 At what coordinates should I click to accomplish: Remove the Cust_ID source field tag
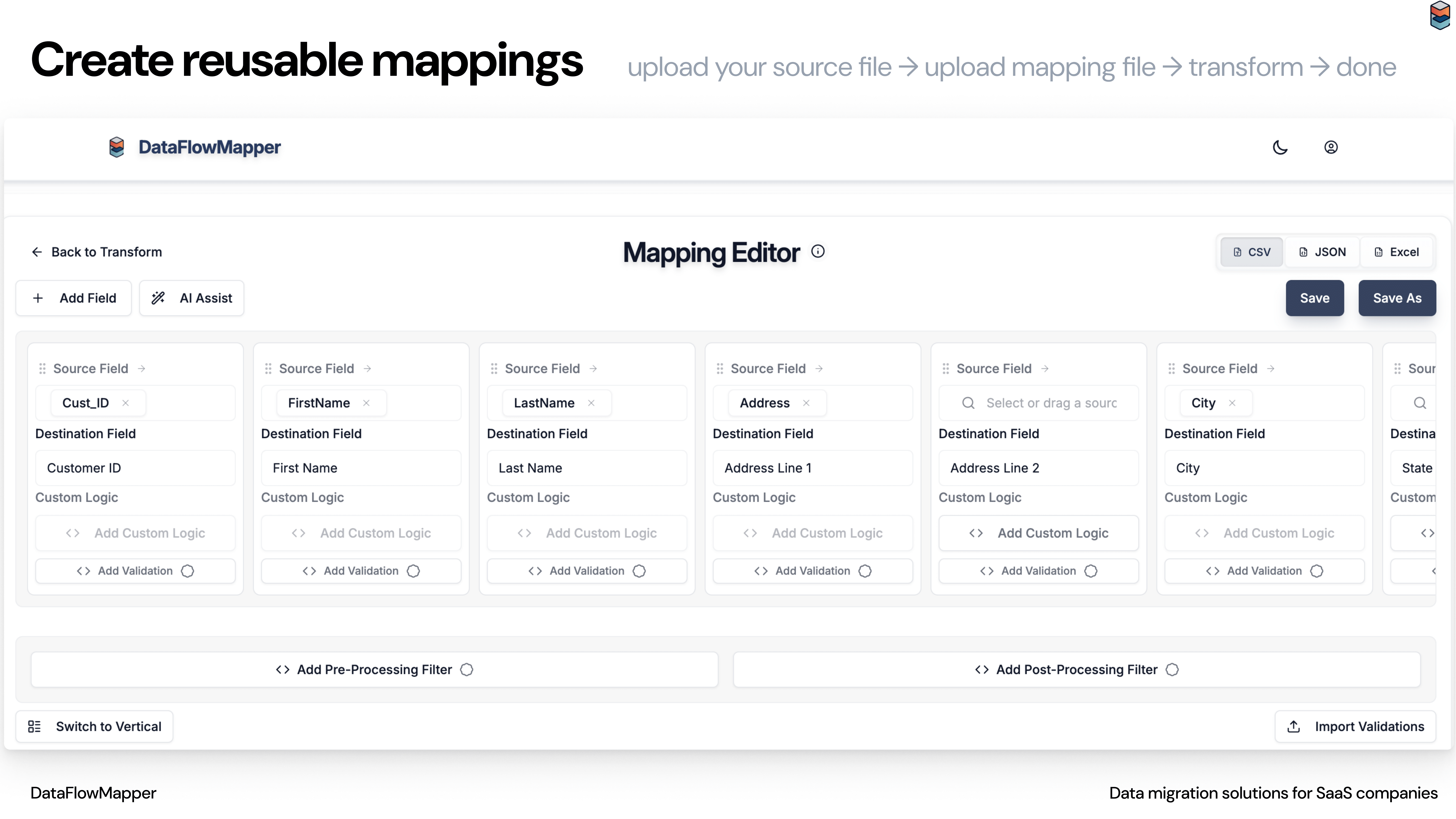coord(126,403)
